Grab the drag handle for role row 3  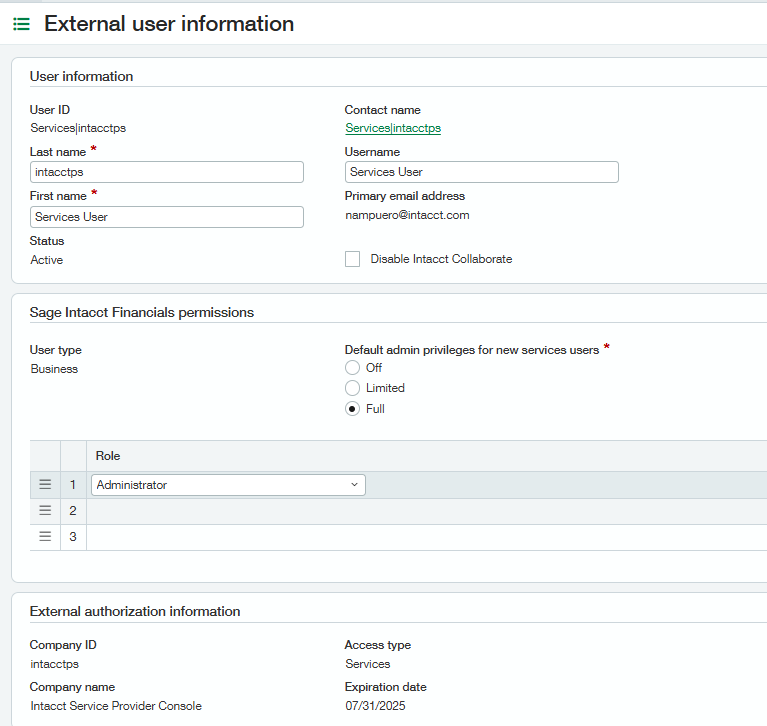click(45, 536)
